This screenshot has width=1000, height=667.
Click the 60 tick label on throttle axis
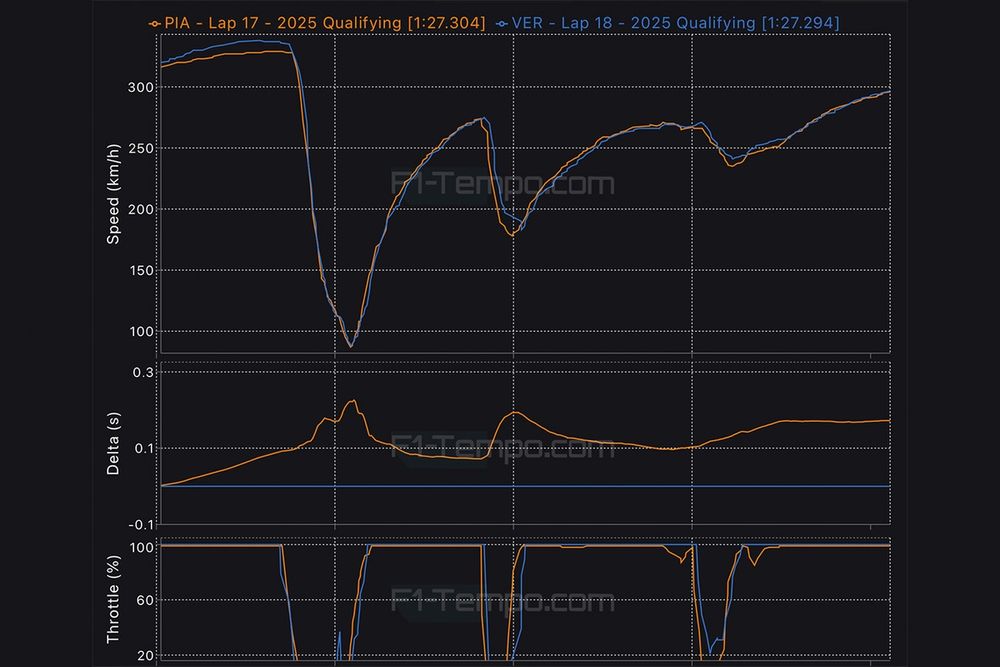(142, 600)
